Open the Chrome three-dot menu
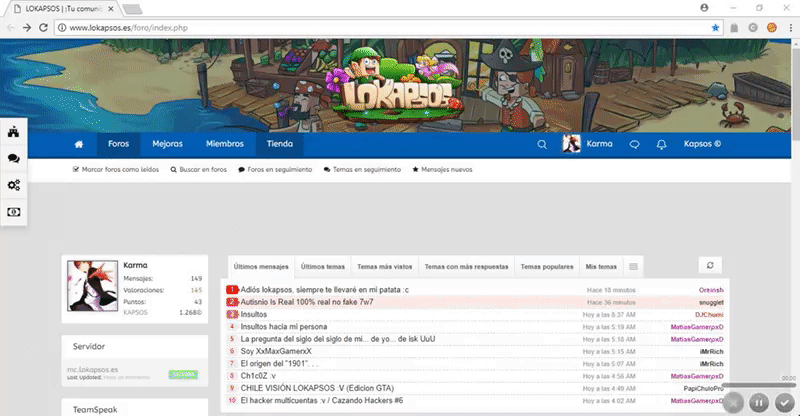This screenshot has height=416, width=800. [790, 27]
